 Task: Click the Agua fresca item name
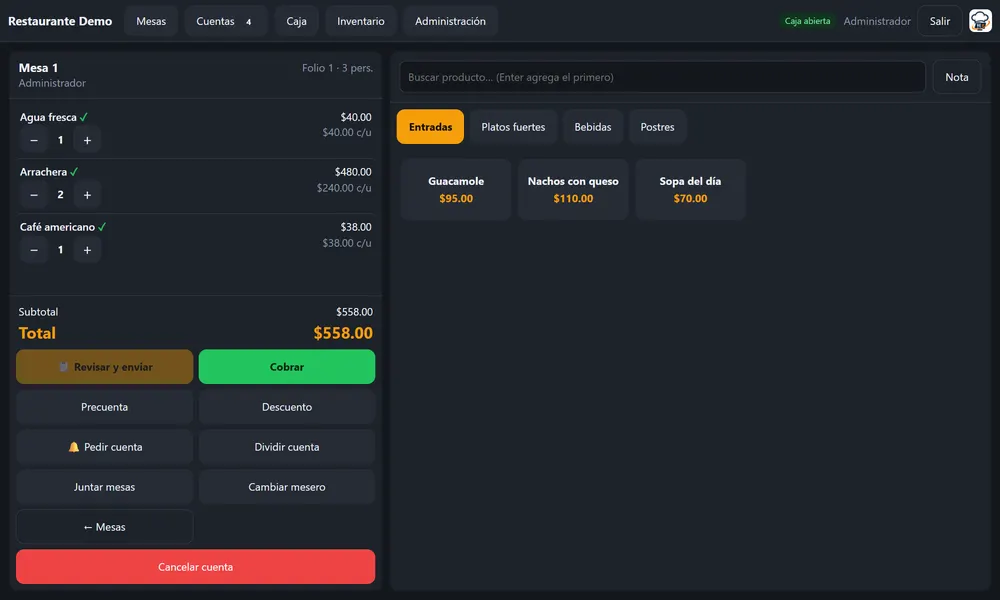click(48, 117)
